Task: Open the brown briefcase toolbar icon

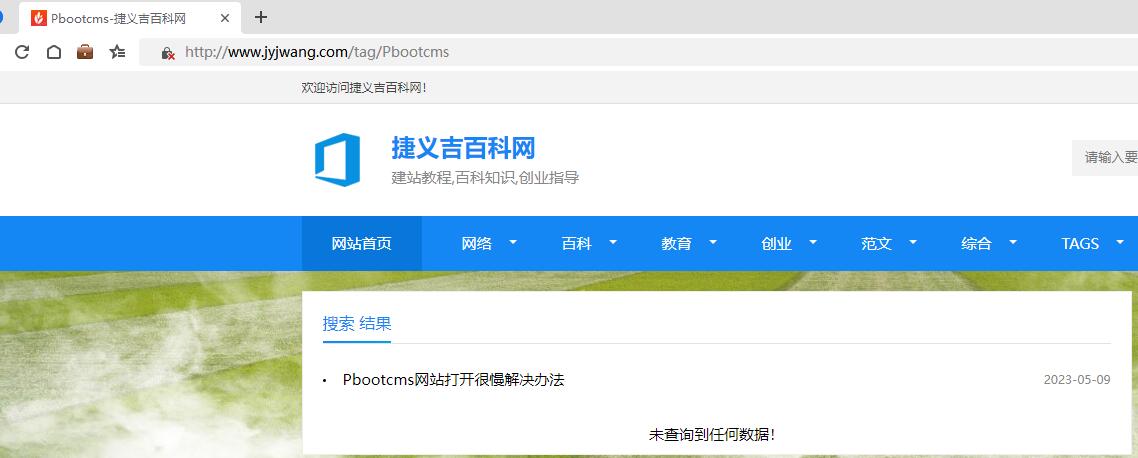Action: click(85, 52)
